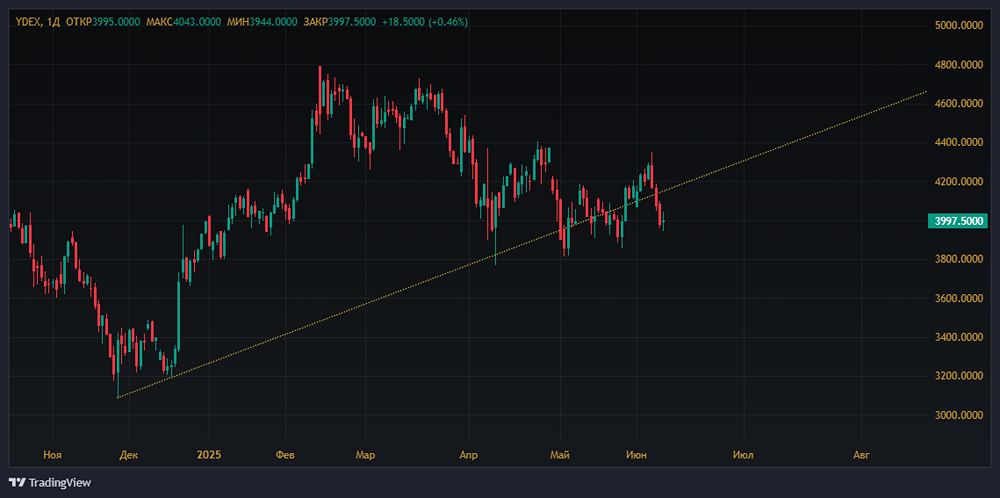This screenshot has height=498, width=1000.
Task: Click the Ноя label on time axis
Action: point(52,455)
